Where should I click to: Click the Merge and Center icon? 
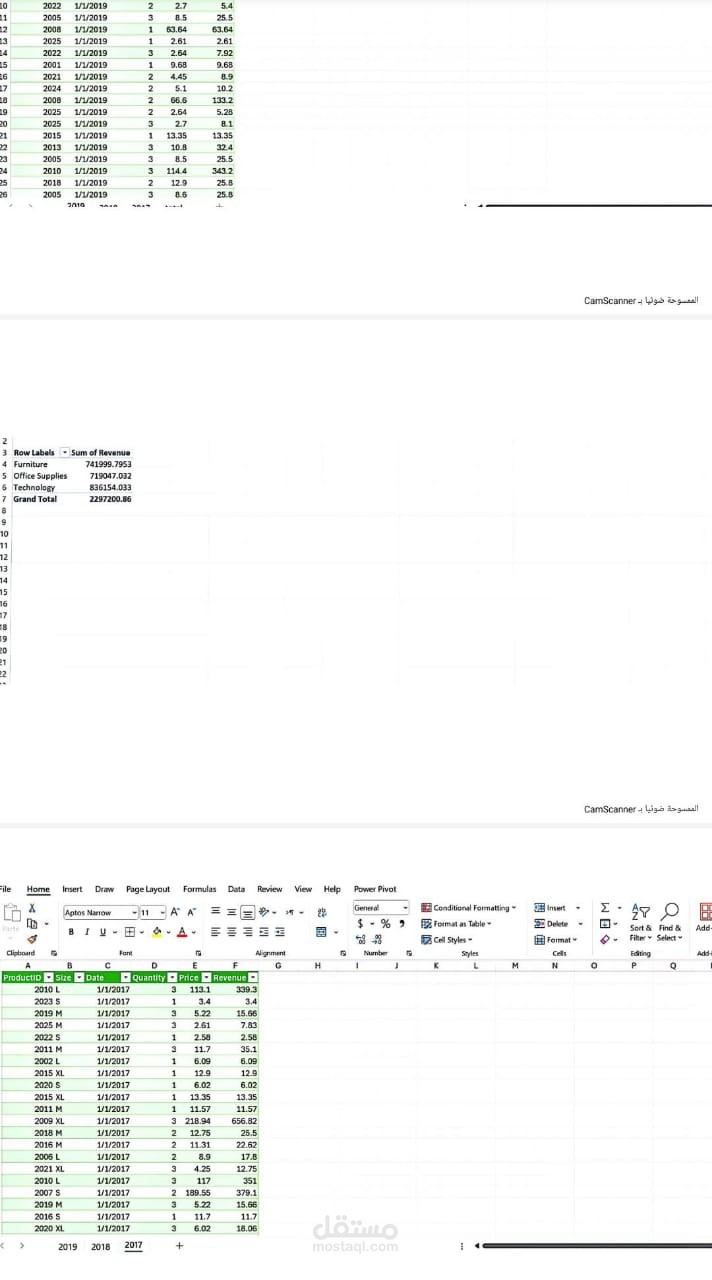coord(321,932)
